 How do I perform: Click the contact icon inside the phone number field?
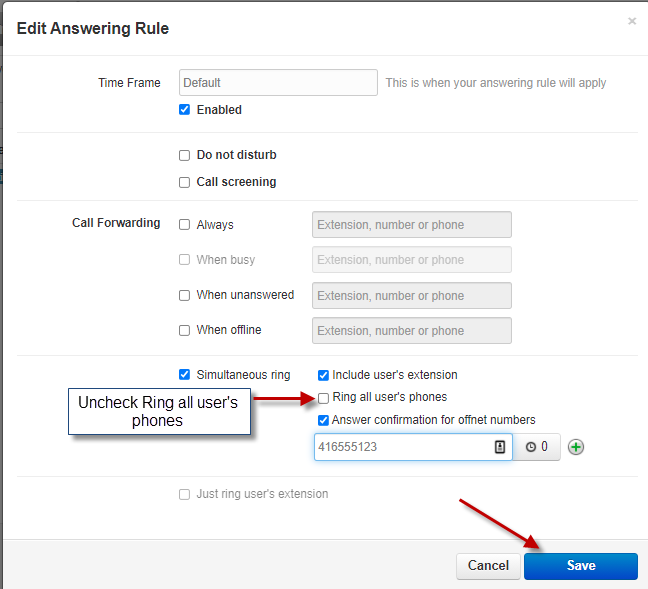click(x=500, y=447)
